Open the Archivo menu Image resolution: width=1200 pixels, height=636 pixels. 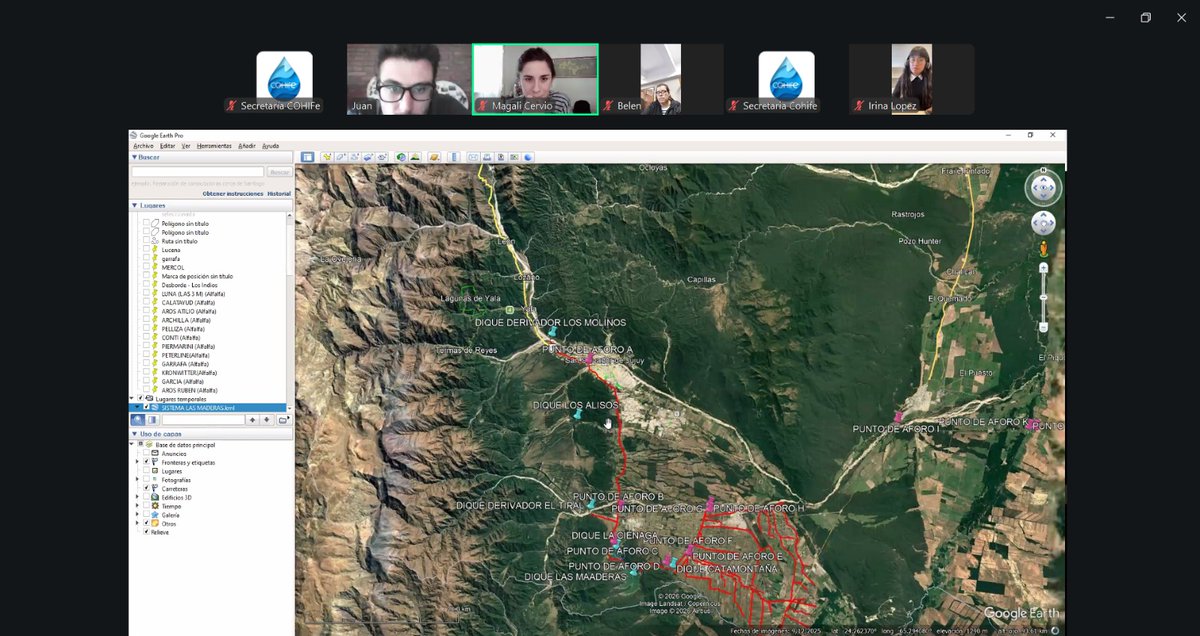point(143,146)
